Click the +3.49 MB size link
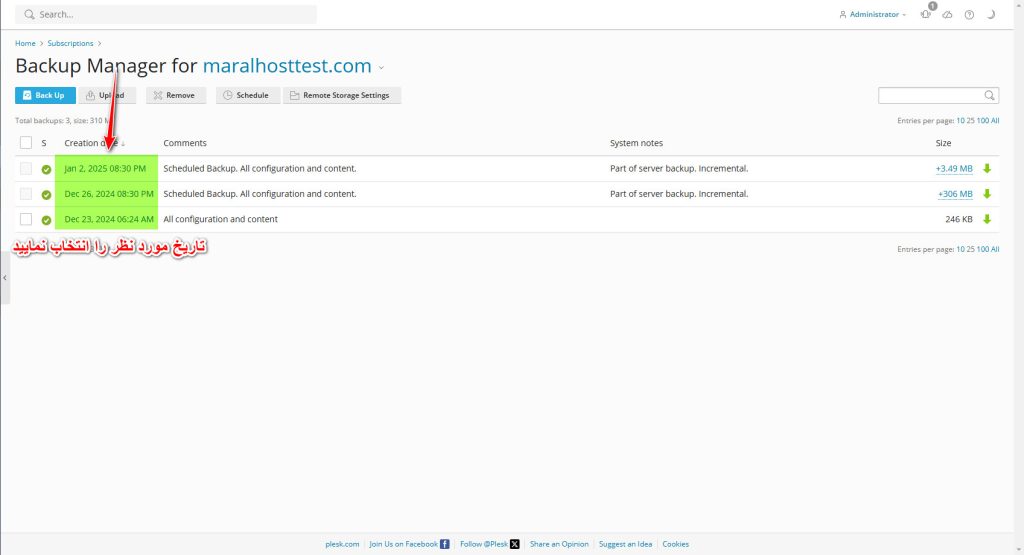The image size is (1024, 555). coord(953,168)
